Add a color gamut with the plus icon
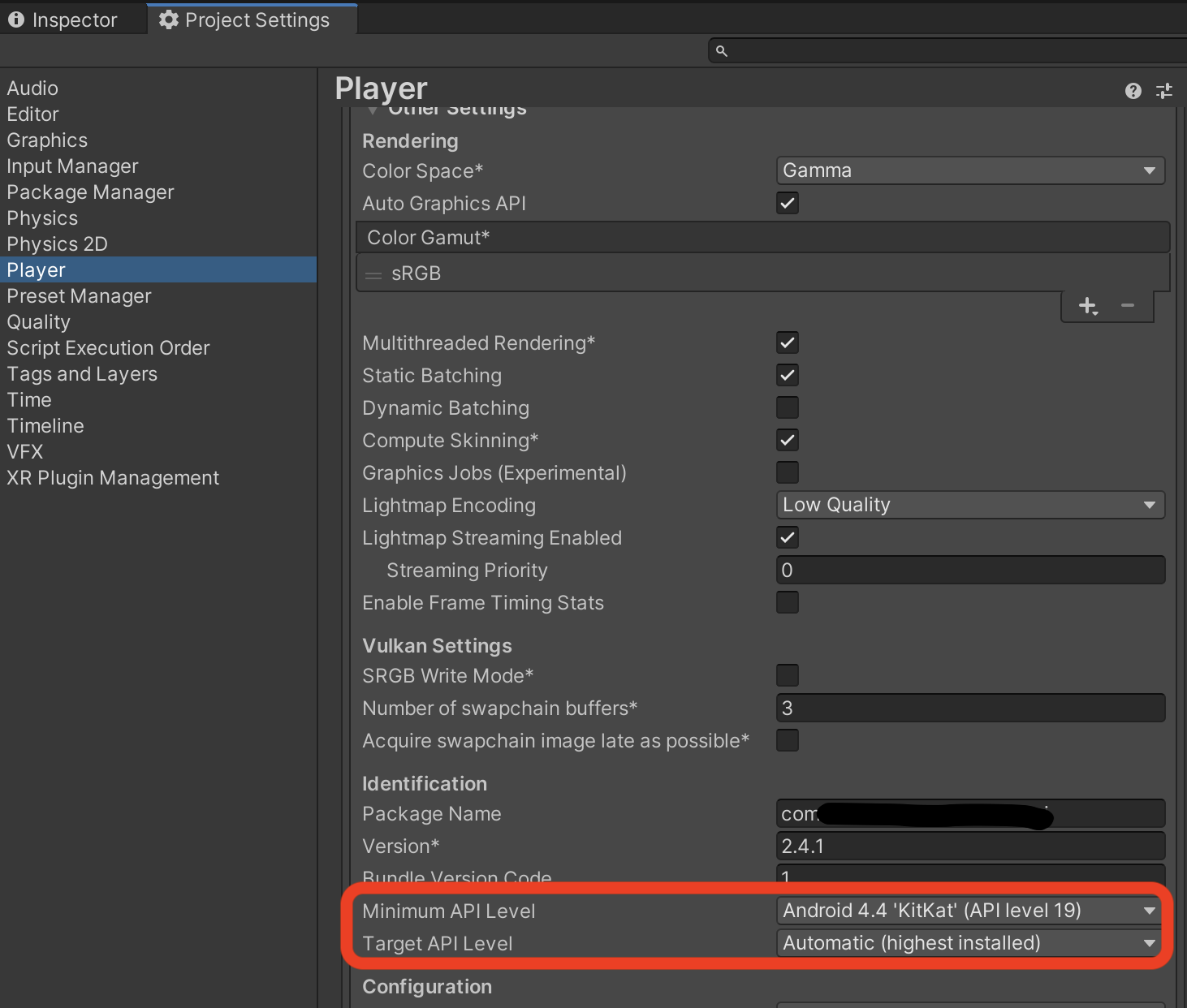The width and height of the screenshot is (1187, 1008). (1086, 306)
